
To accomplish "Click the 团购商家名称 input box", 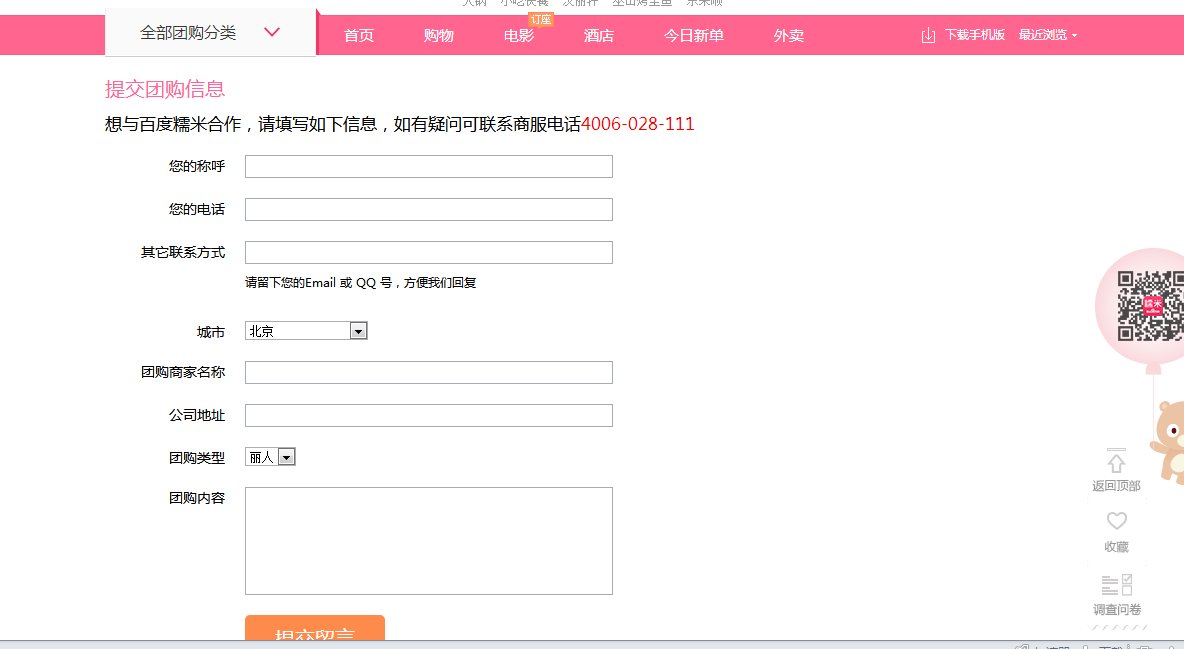I will pyautogui.click(x=428, y=372).
